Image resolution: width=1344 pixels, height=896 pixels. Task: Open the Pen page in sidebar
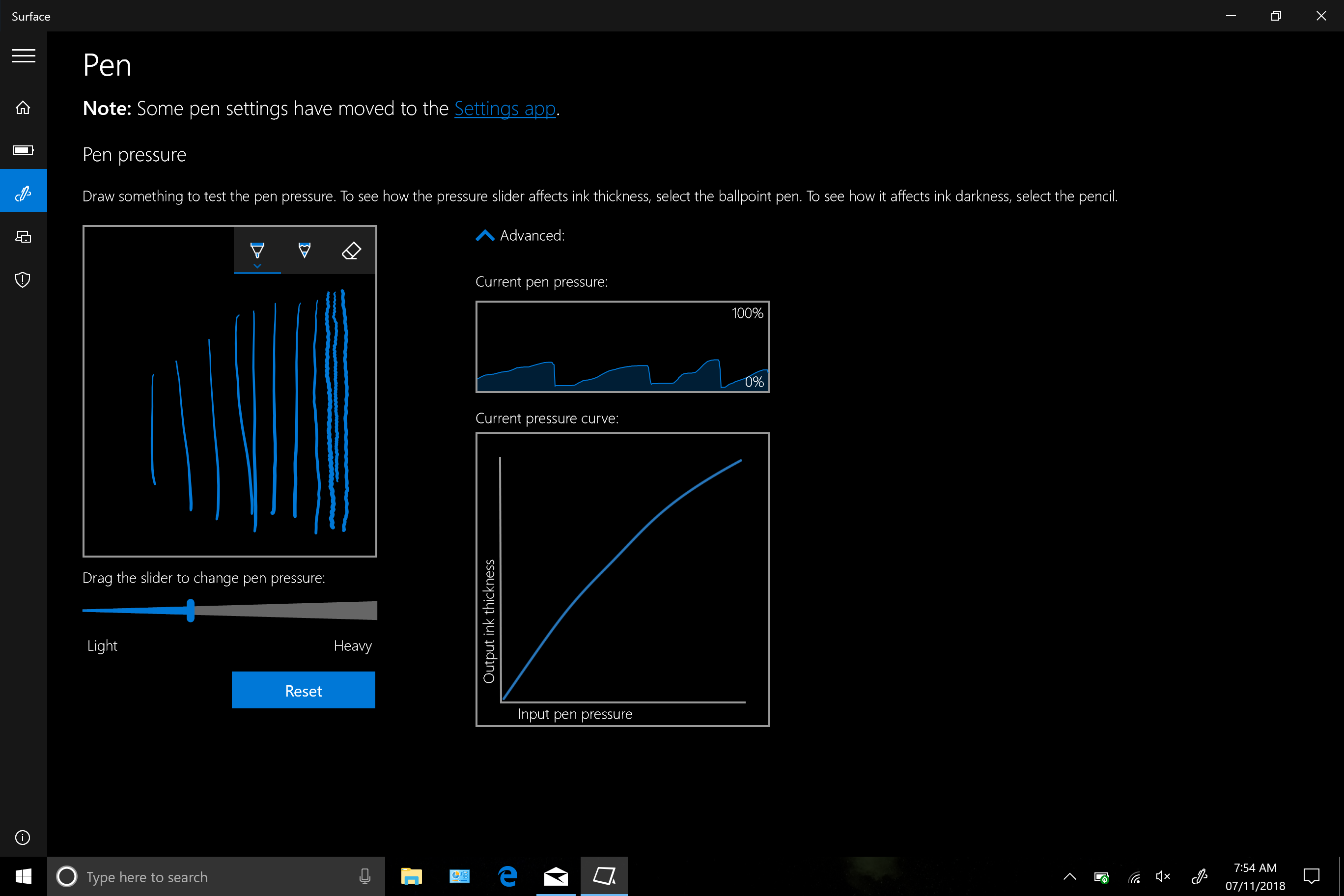pos(23,193)
